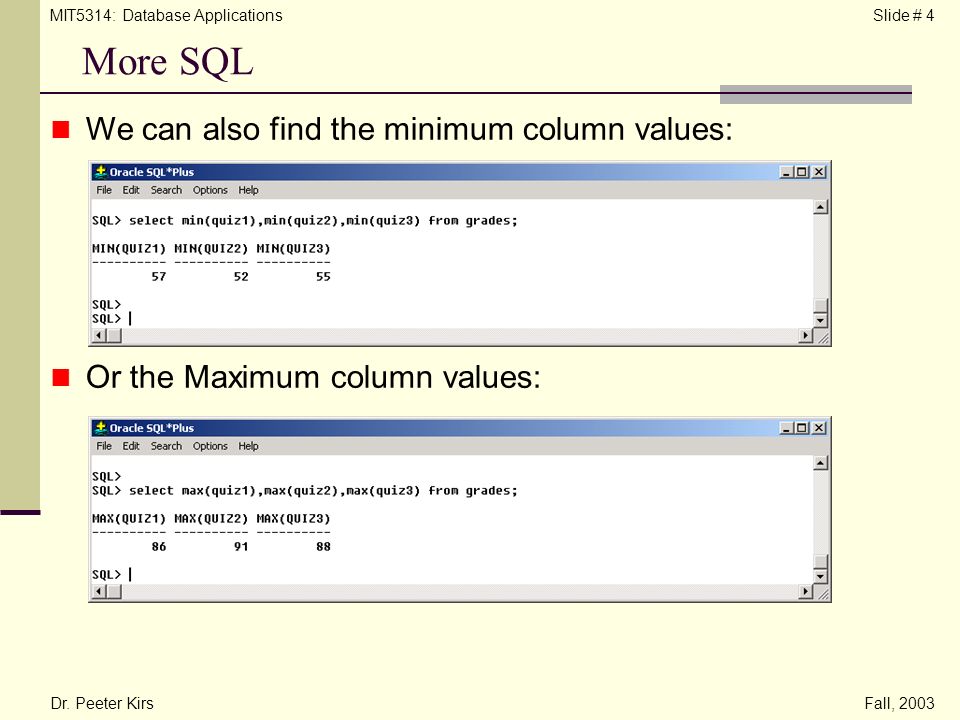Click the select max(quiz1) query line
The width and height of the screenshot is (960, 720).
click(x=305, y=491)
